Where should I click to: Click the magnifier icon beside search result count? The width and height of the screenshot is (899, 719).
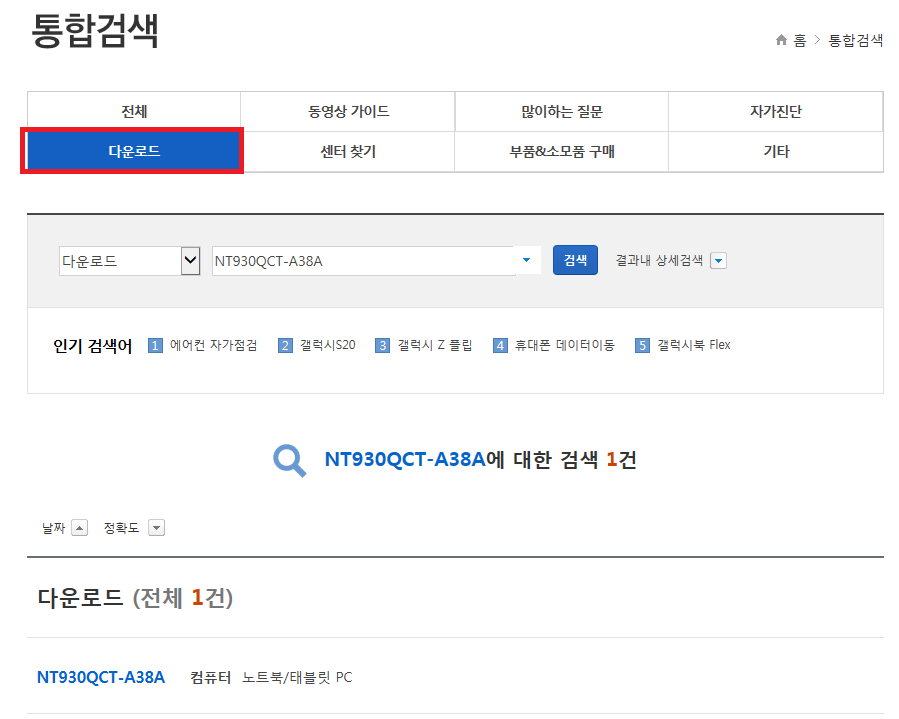coord(290,460)
